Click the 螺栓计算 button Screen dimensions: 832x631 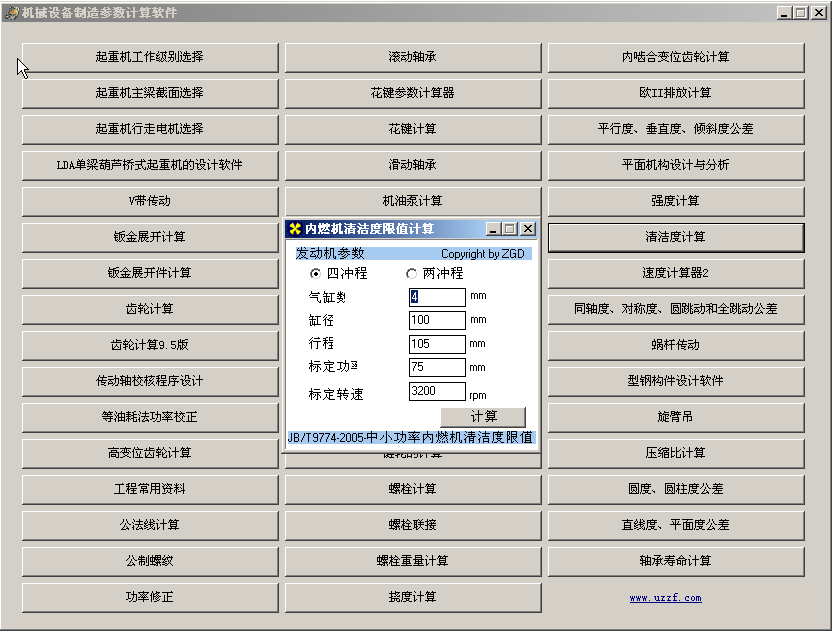pyautogui.click(x=413, y=489)
